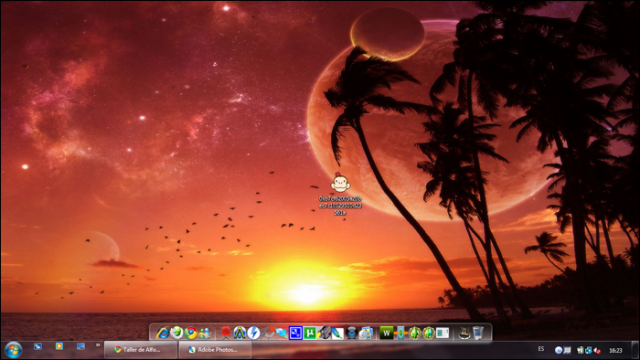Launch the green W application in dock
640x360 pixels.
(386, 333)
